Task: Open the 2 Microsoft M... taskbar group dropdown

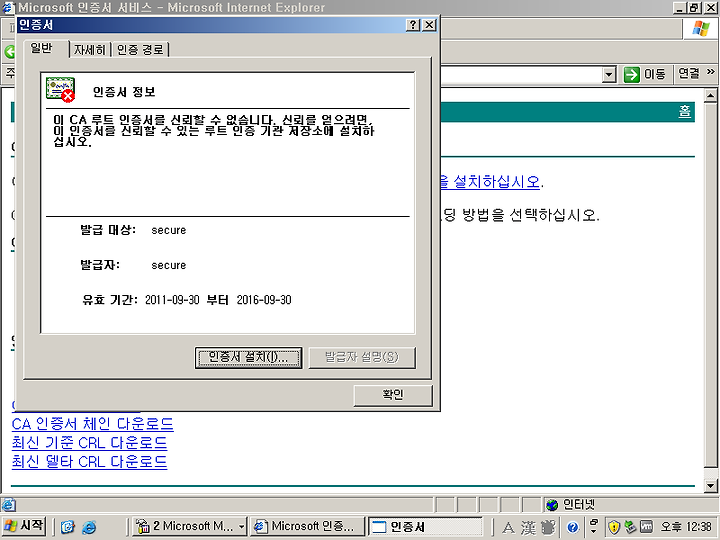Action: click(241, 526)
